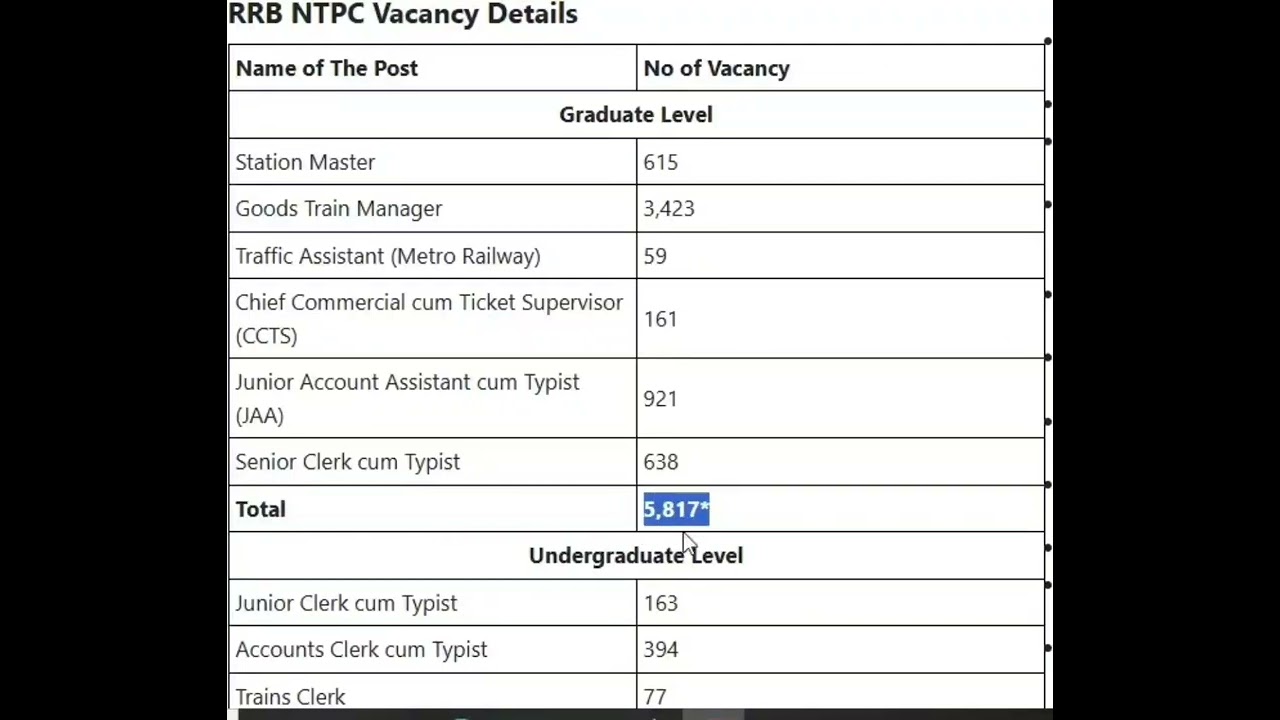Click the Station Master post name
This screenshot has height=720, width=1280.
305,162
